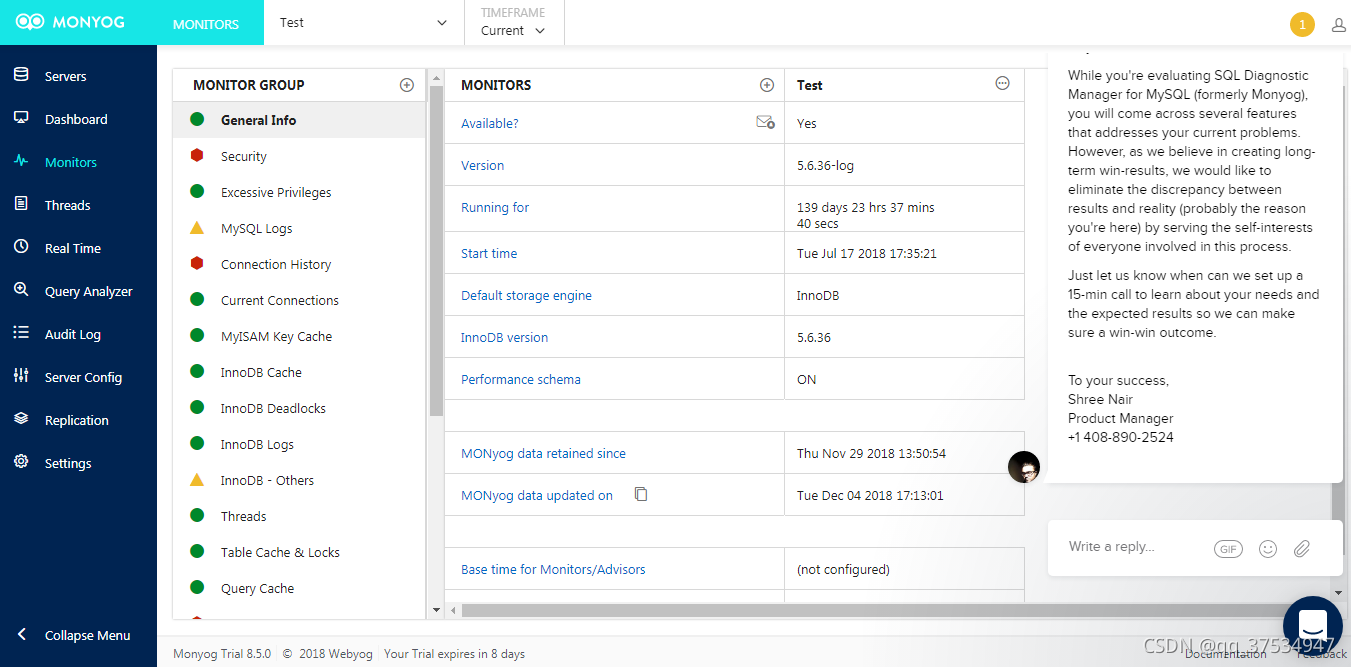The height and width of the screenshot is (667, 1351).
Task: Open the Start time monitor link
Action: 489,253
